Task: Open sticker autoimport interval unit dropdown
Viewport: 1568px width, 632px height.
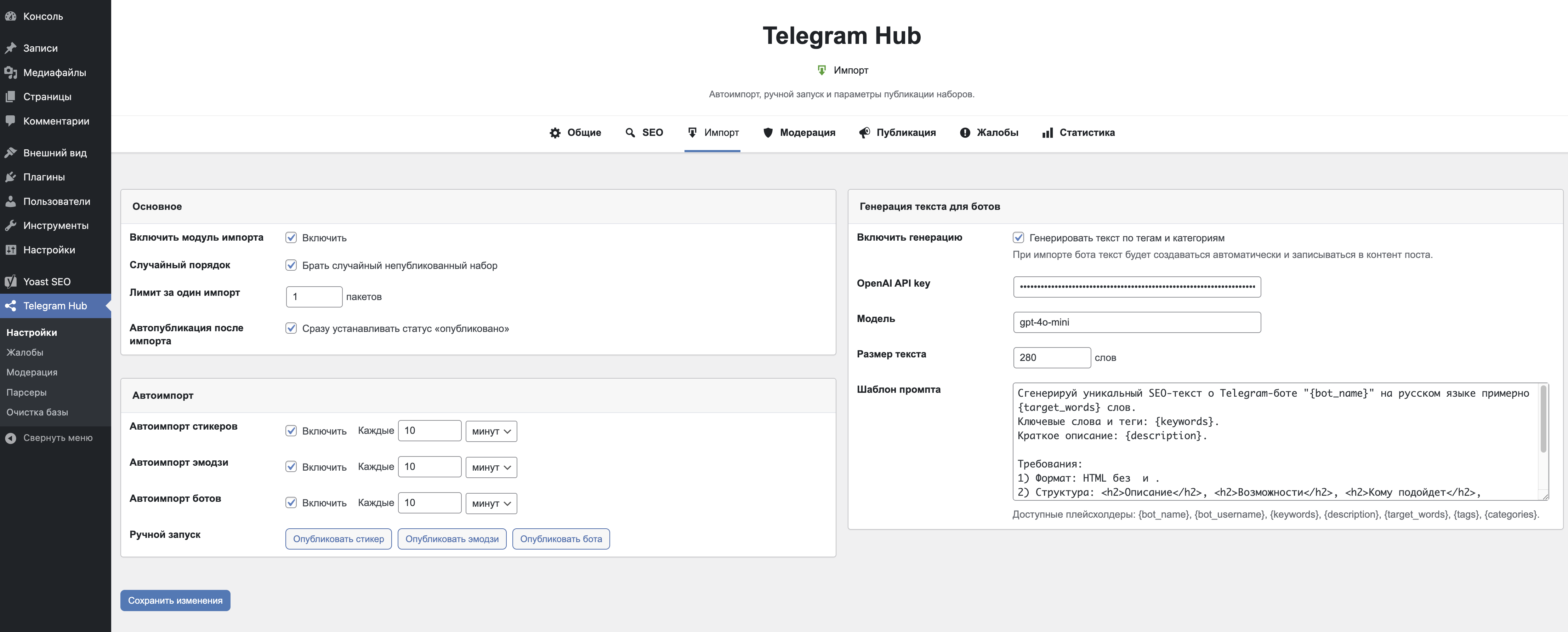Action: pos(490,431)
